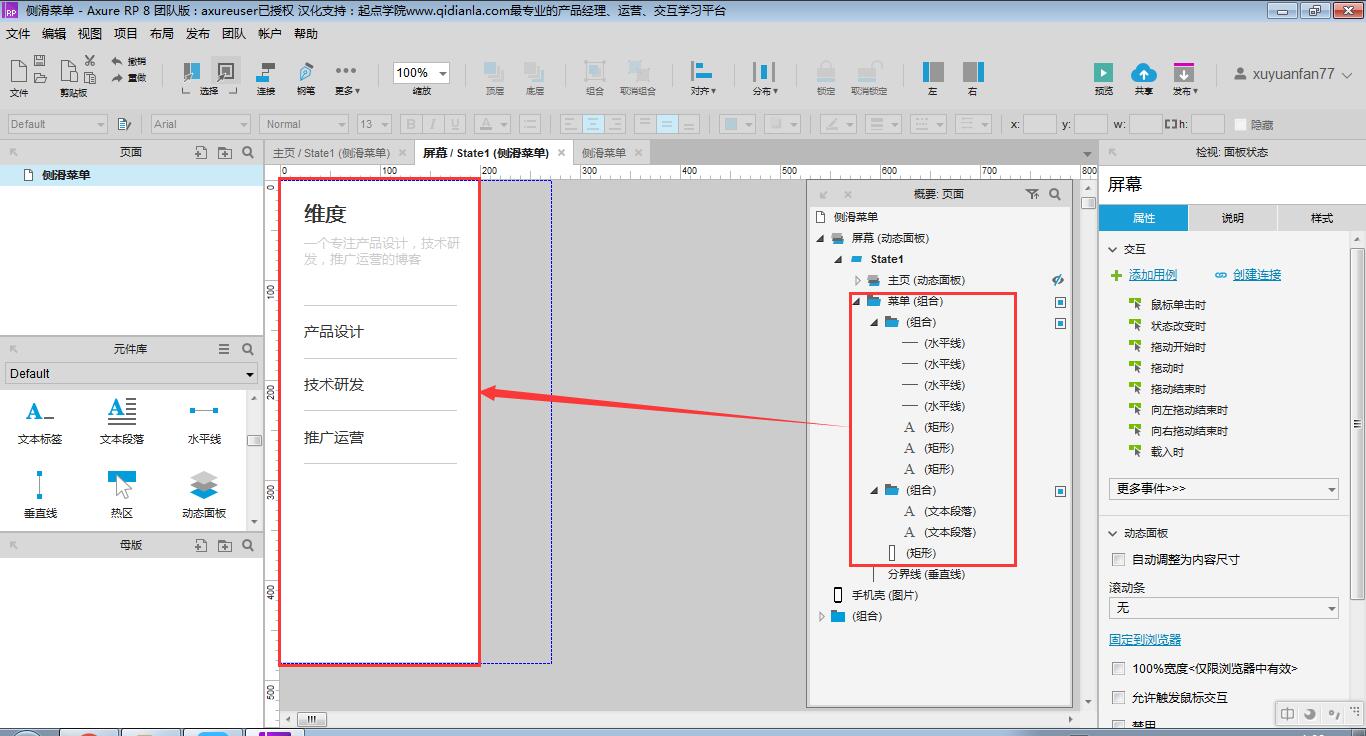Click the ungroup (取消组合) icon
Image resolution: width=1366 pixels, height=736 pixels.
click(x=638, y=72)
